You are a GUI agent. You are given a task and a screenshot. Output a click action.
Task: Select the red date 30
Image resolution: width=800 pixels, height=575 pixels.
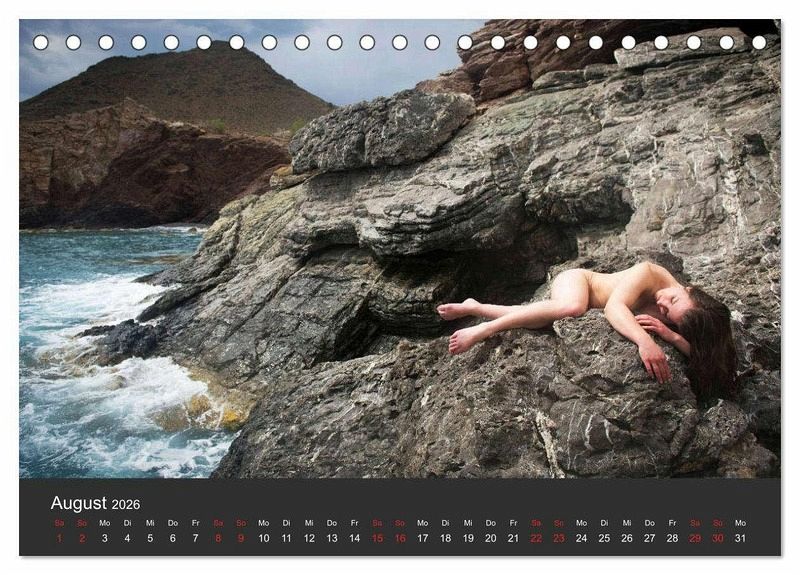coord(718,538)
